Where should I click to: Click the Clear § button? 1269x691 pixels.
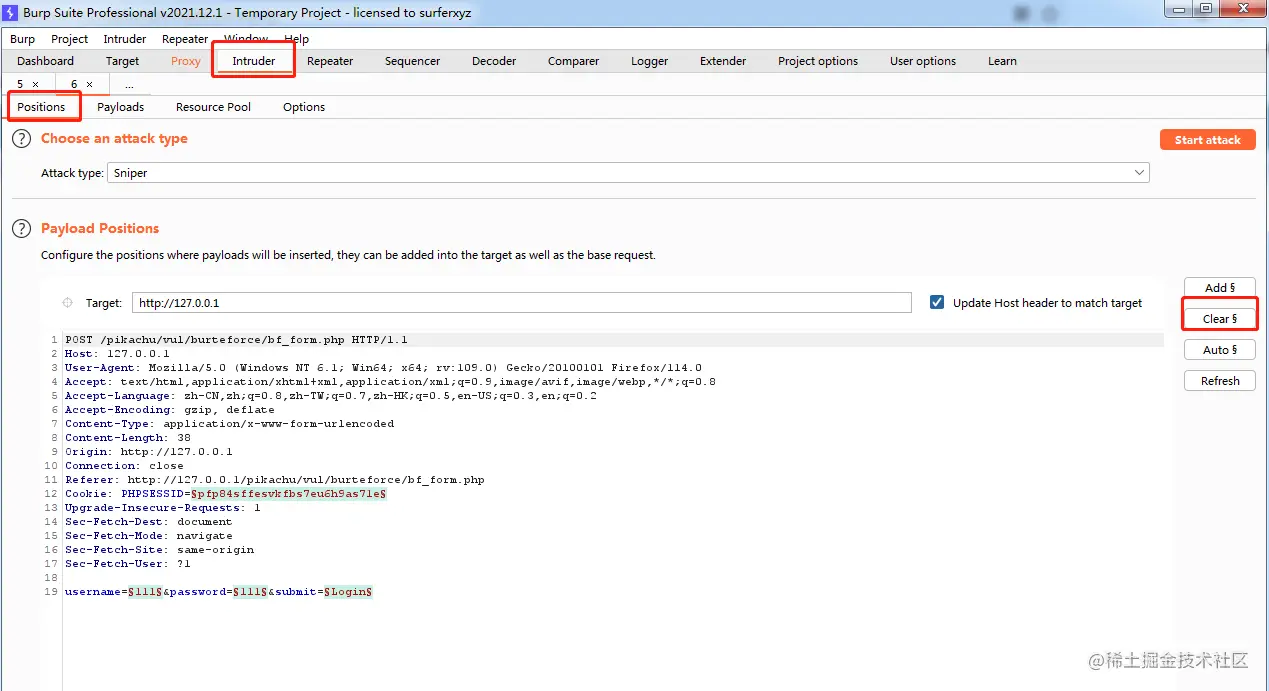[1220, 319]
